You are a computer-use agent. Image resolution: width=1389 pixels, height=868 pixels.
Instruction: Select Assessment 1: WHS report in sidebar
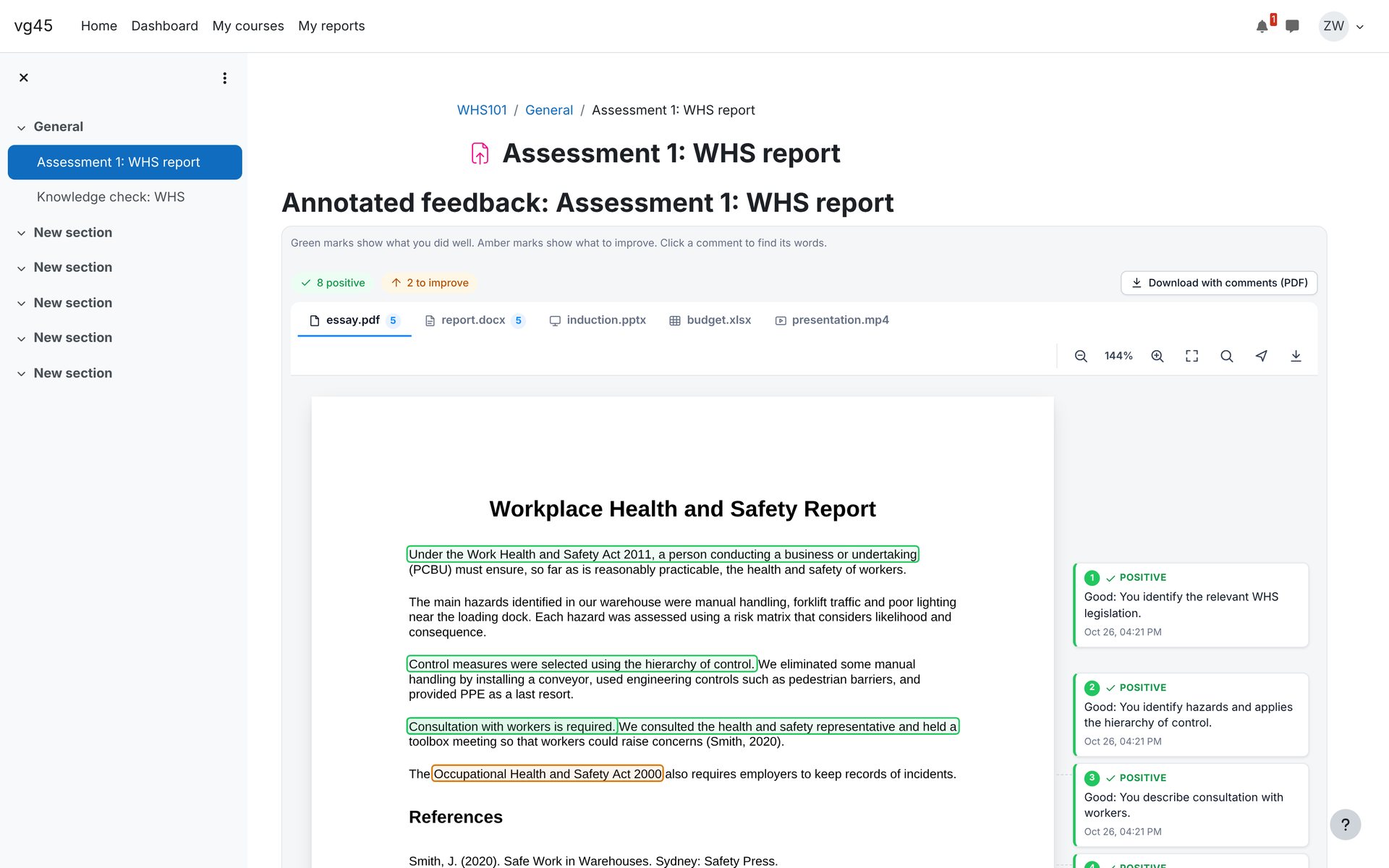tap(124, 162)
